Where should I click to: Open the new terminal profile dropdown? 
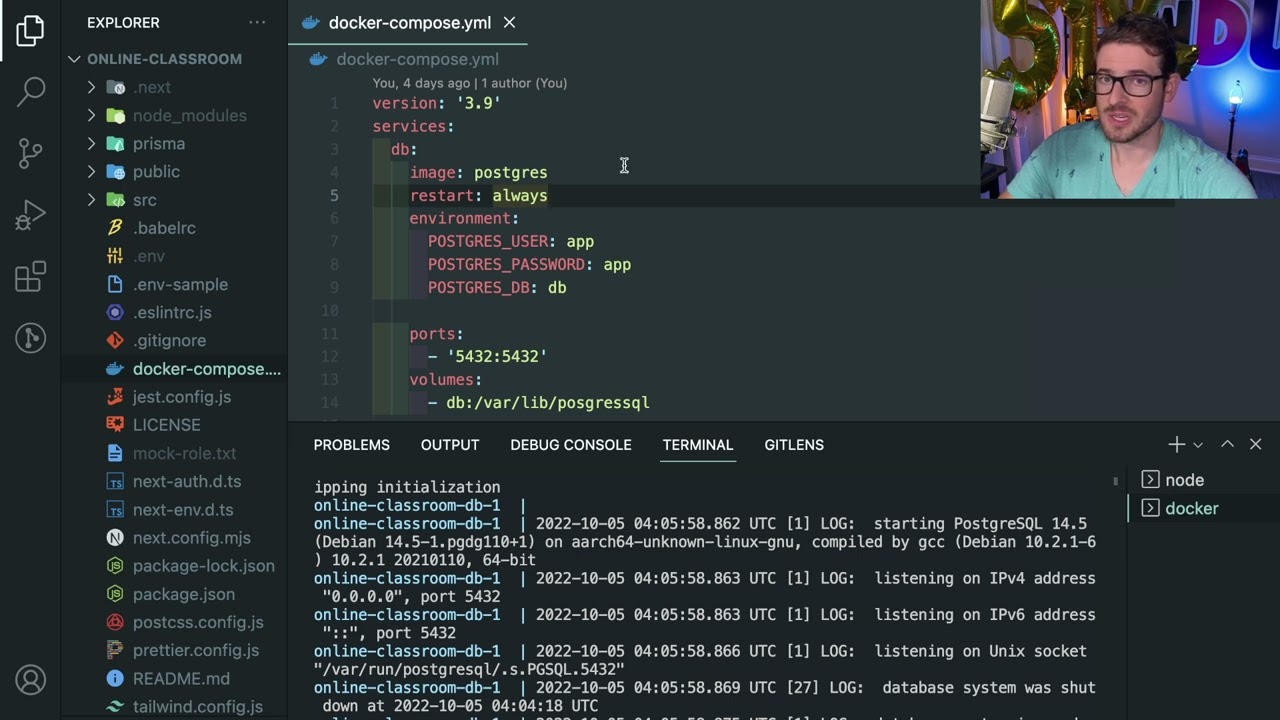pos(1198,444)
